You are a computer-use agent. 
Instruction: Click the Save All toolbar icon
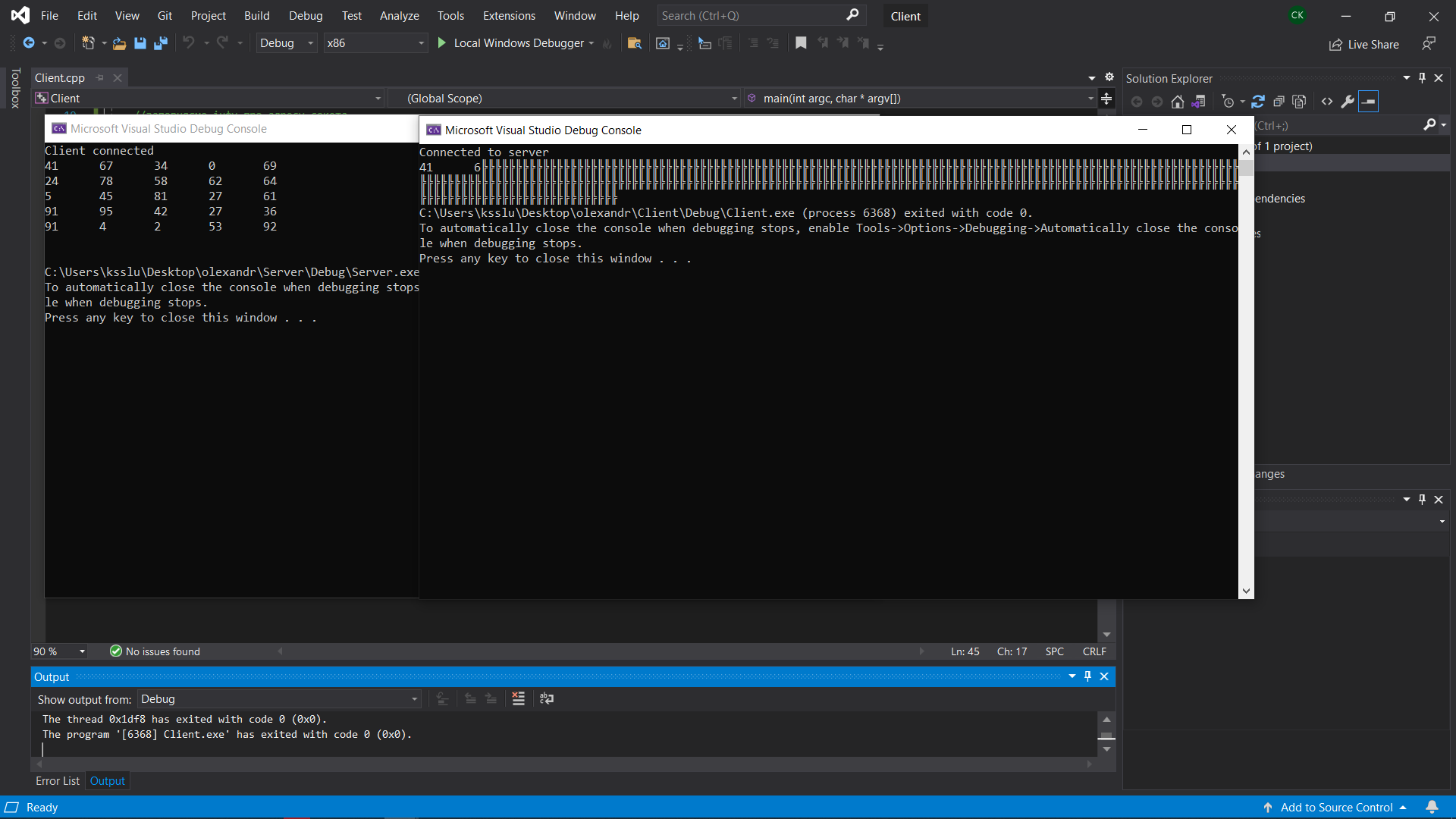click(x=160, y=43)
